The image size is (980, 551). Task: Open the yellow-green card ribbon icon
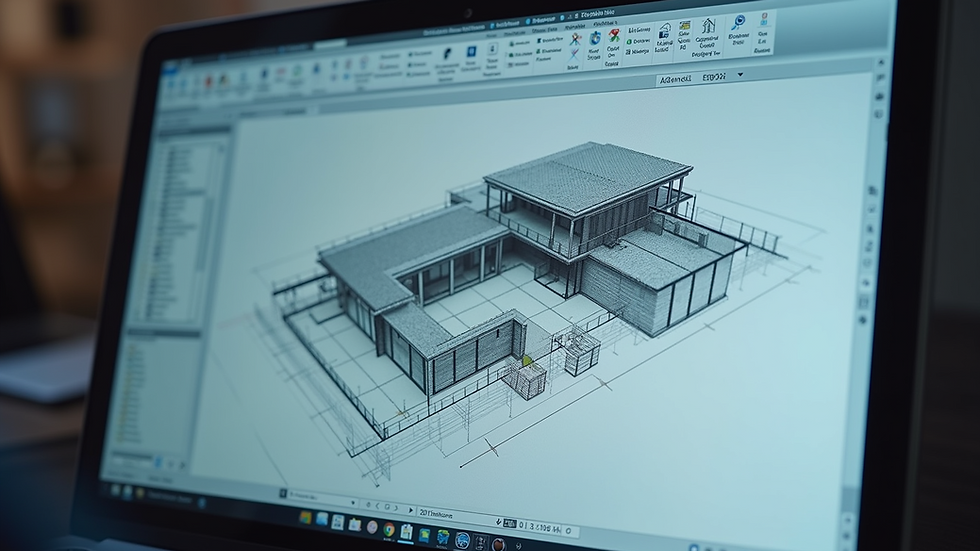point(685,26)
